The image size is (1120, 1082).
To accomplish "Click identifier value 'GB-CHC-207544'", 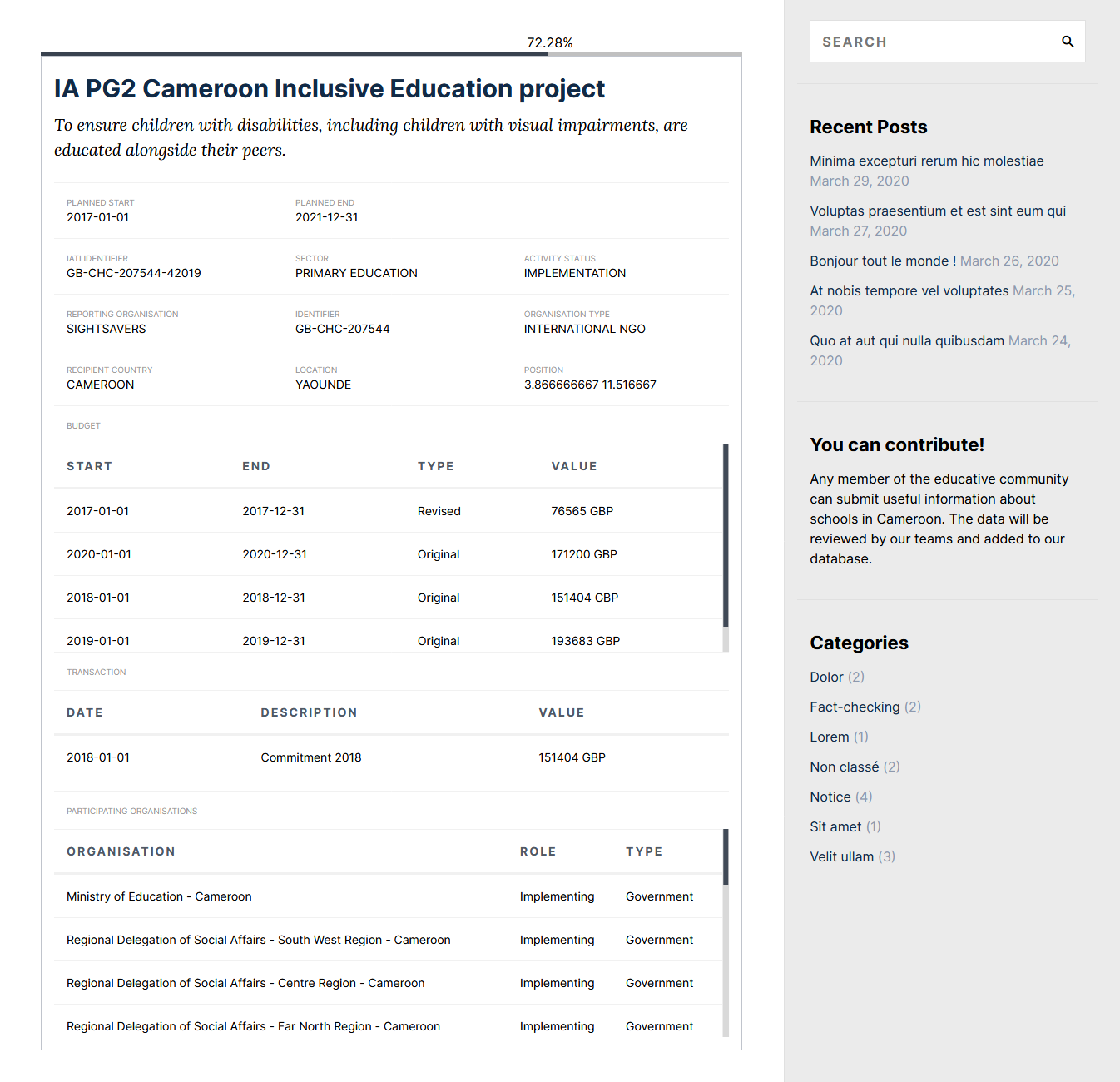I will click(x=343, y=329).
